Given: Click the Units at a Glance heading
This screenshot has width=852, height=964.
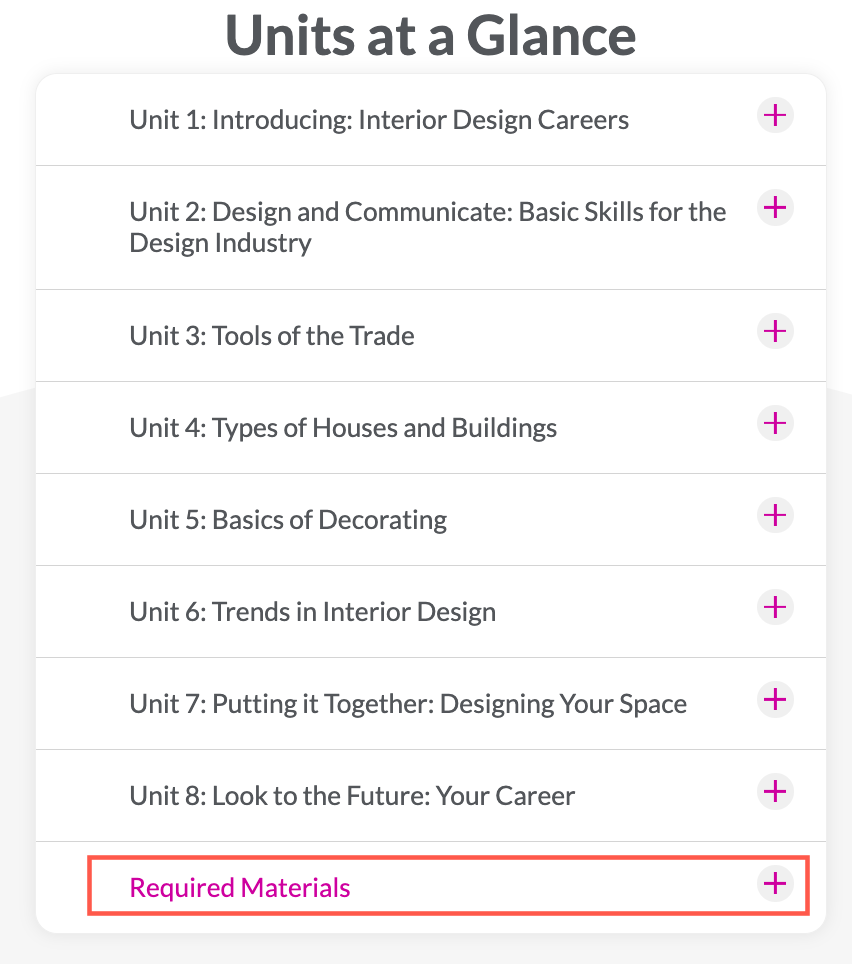Looking at the screenshot, I should (x=430, y=36).
